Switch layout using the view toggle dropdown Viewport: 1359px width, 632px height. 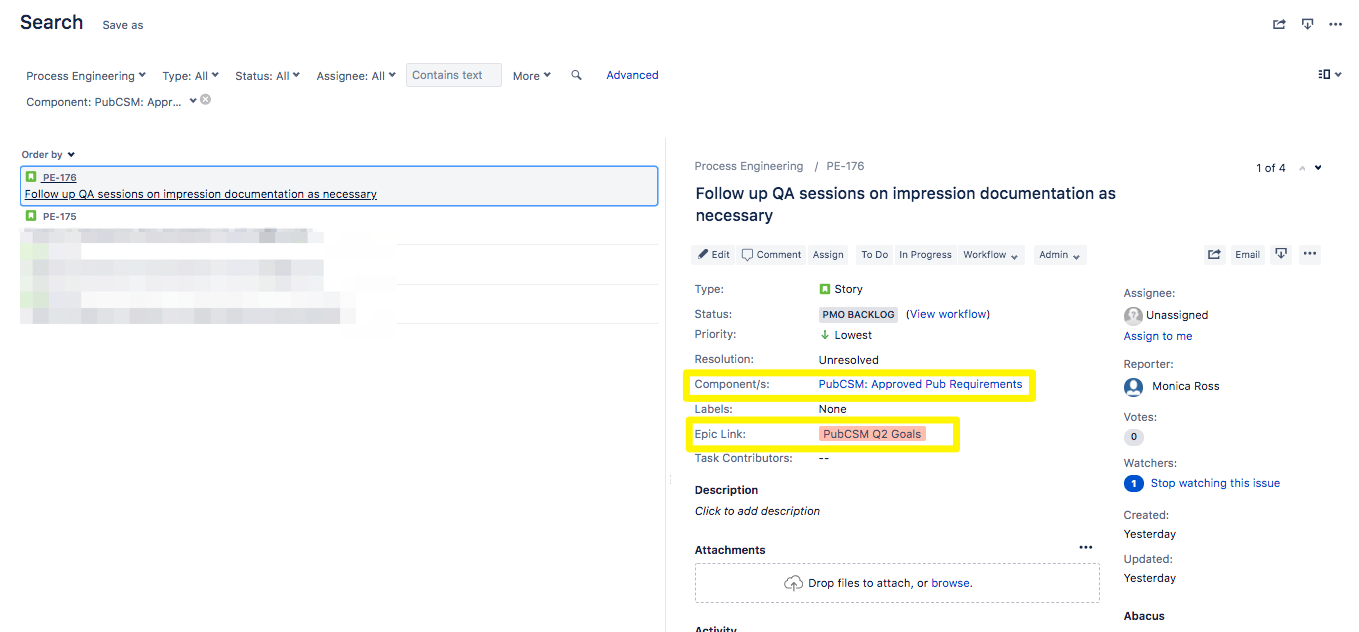pyautogui.click(x=1329, y=74)
